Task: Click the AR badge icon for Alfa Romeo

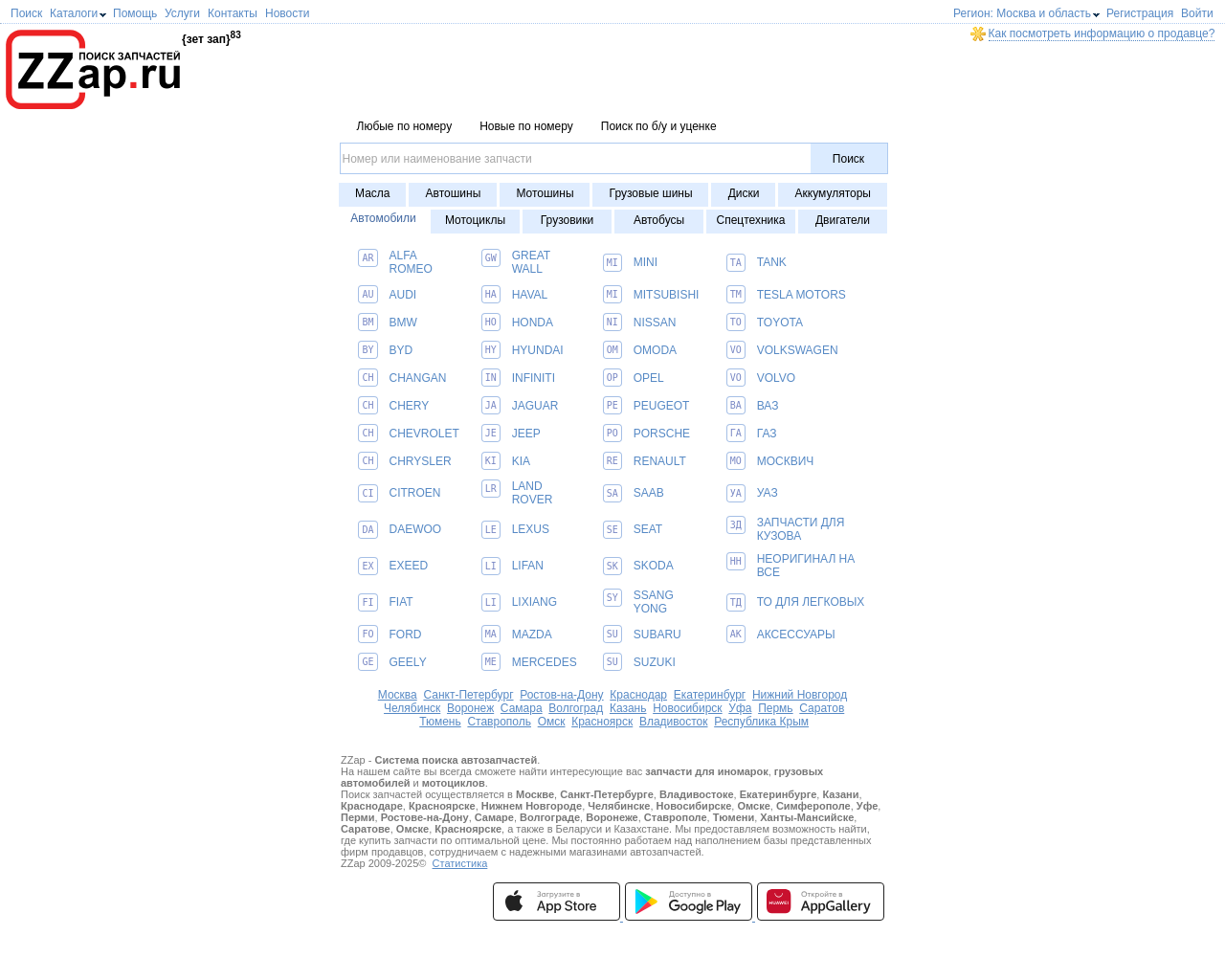Action: click(x=367, y=258)
